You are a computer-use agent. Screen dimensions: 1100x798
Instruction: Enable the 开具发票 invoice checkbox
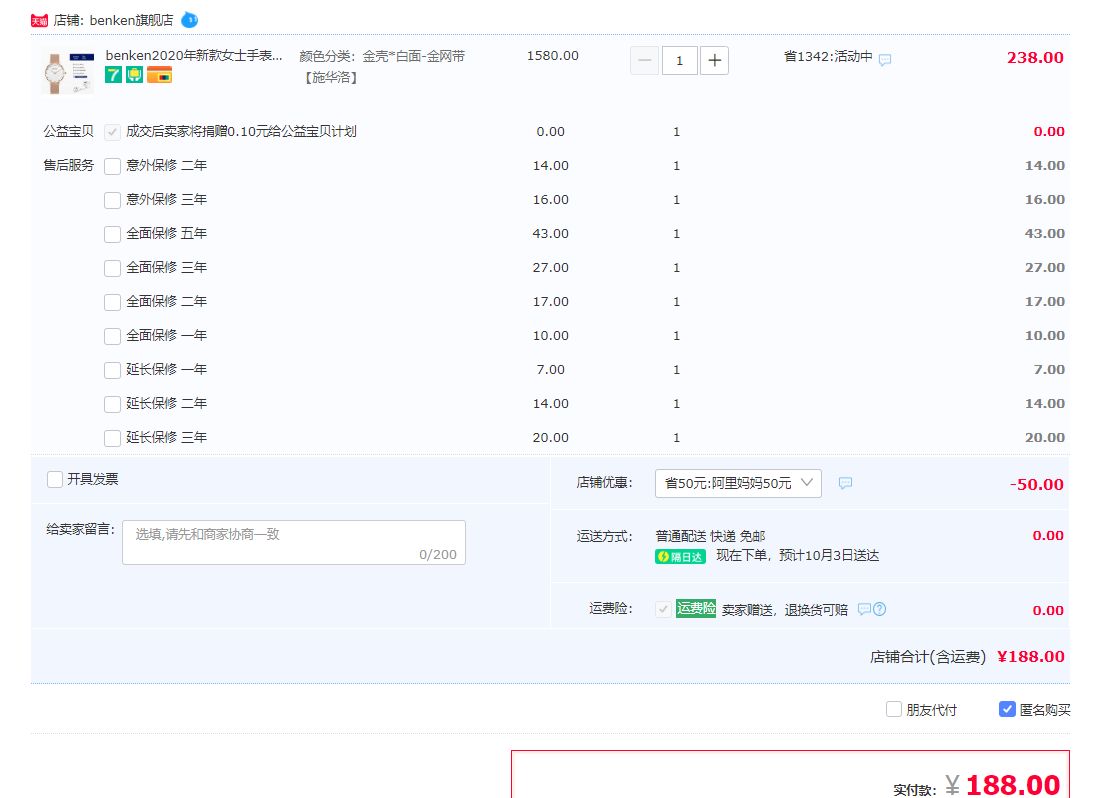coord(55,480)
